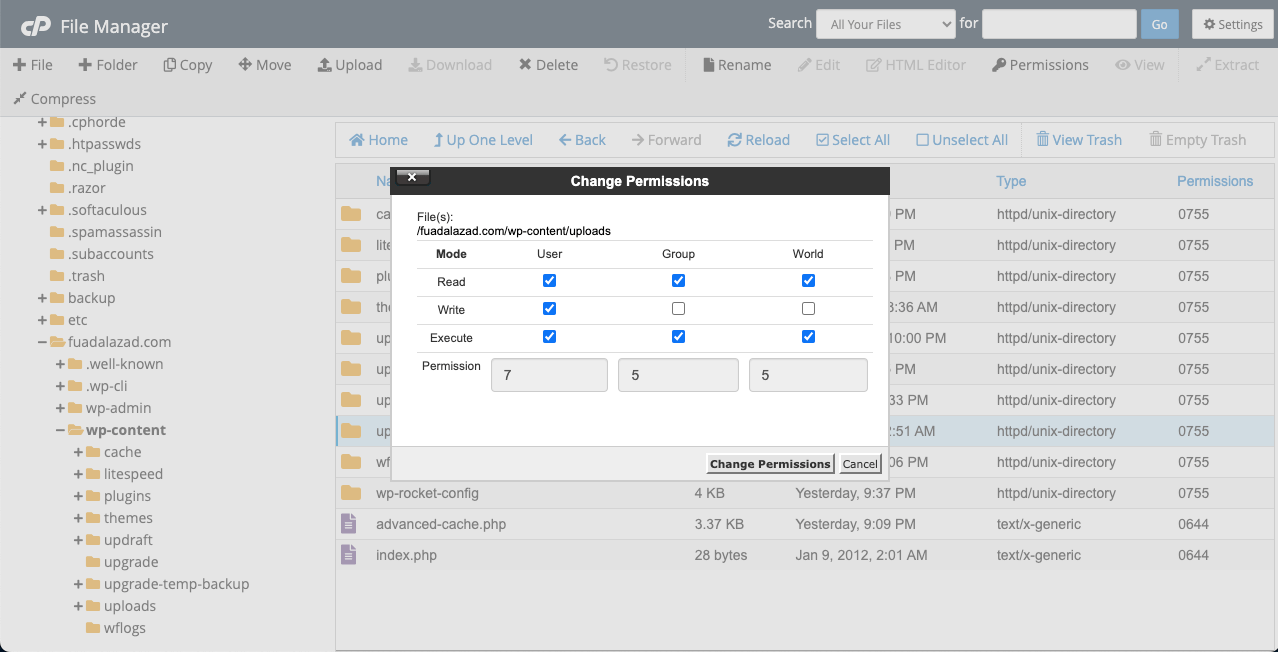1278x652 pixels.
Task: Expand the plugins tree folder
Action: coord(78,496)
